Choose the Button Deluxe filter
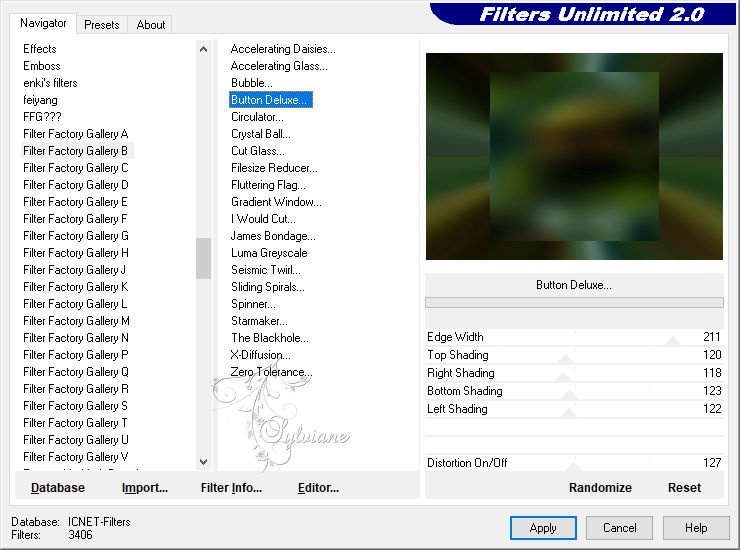 tap(270, 100)
